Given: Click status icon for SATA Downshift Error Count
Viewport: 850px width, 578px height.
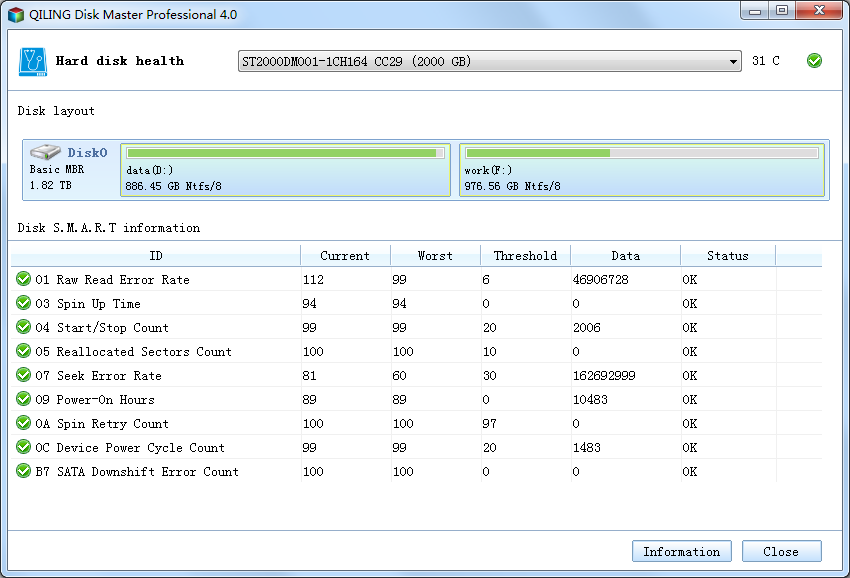Looking at the screenshot, I should [x=23, y=471].
